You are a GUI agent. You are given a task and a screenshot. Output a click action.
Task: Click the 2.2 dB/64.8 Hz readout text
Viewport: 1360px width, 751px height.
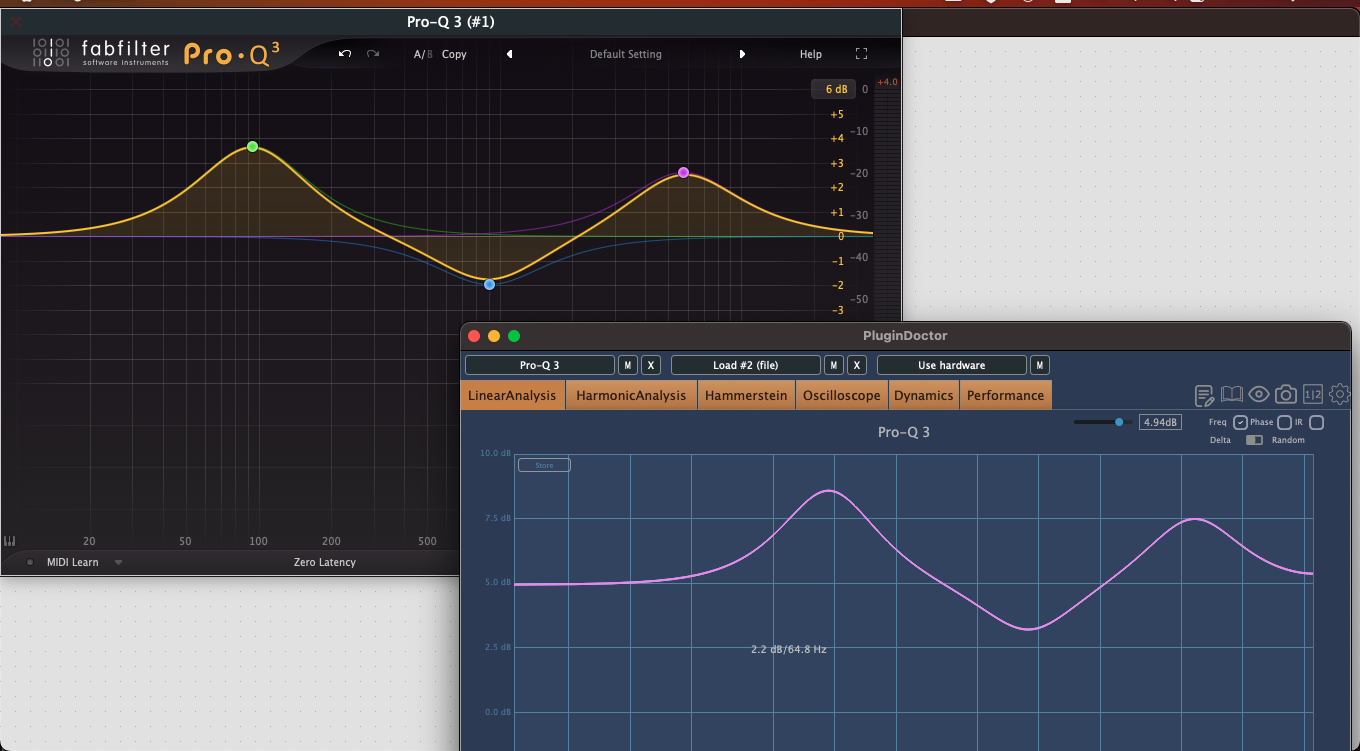[789, 649]
